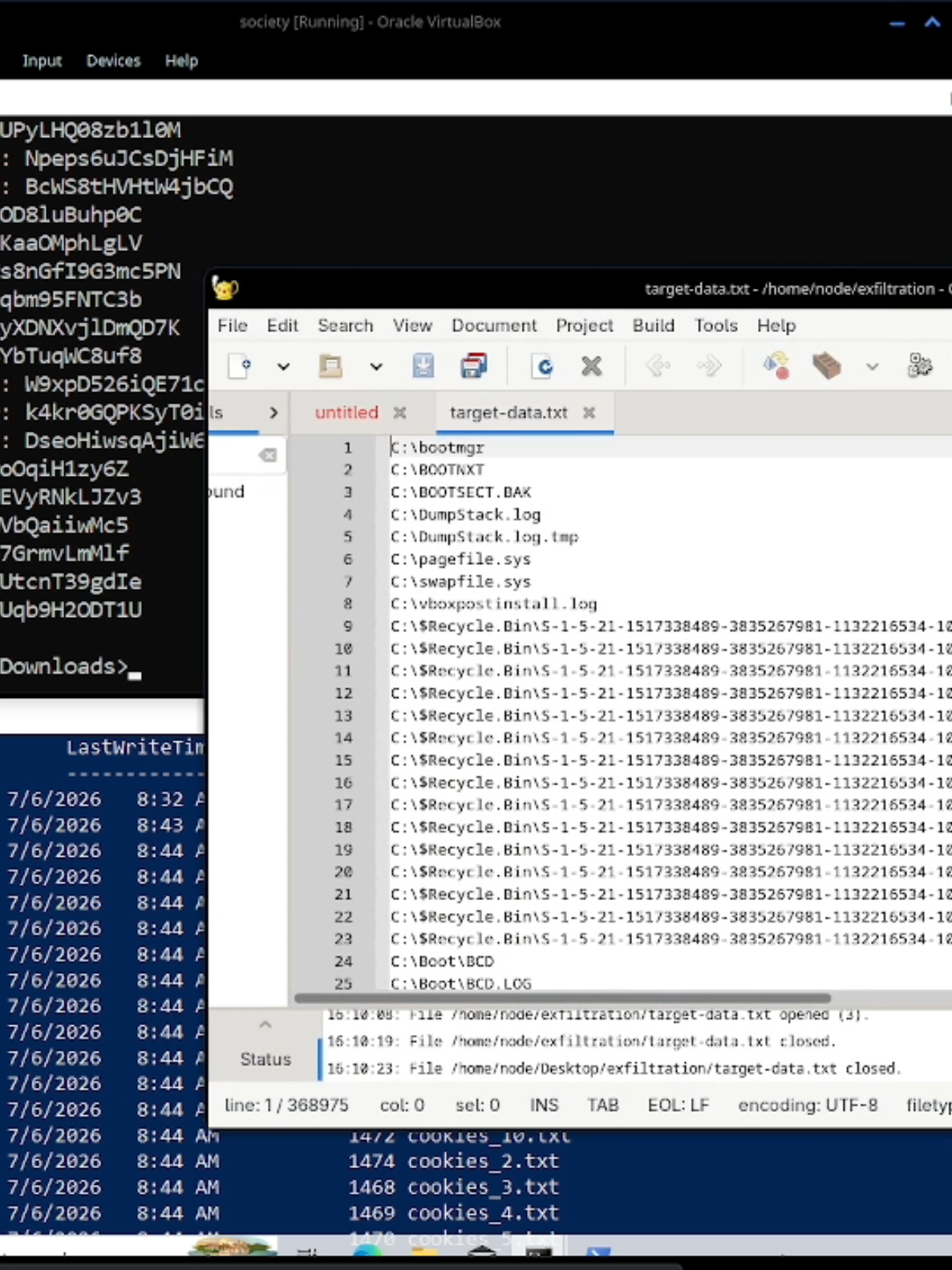Image resolution: width=952 pixels, height=1270 pixels.
Task: Switch to the untitled tab
Action: click(x=346, y=412)
